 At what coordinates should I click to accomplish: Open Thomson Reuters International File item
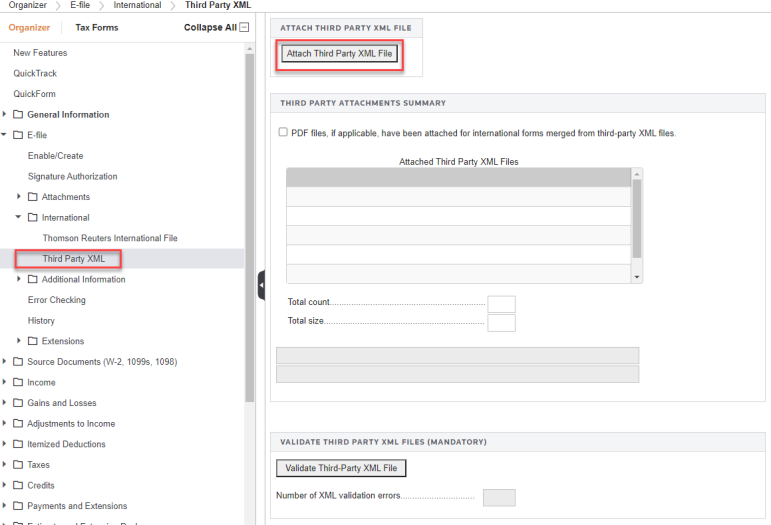[x=109, y=238]
